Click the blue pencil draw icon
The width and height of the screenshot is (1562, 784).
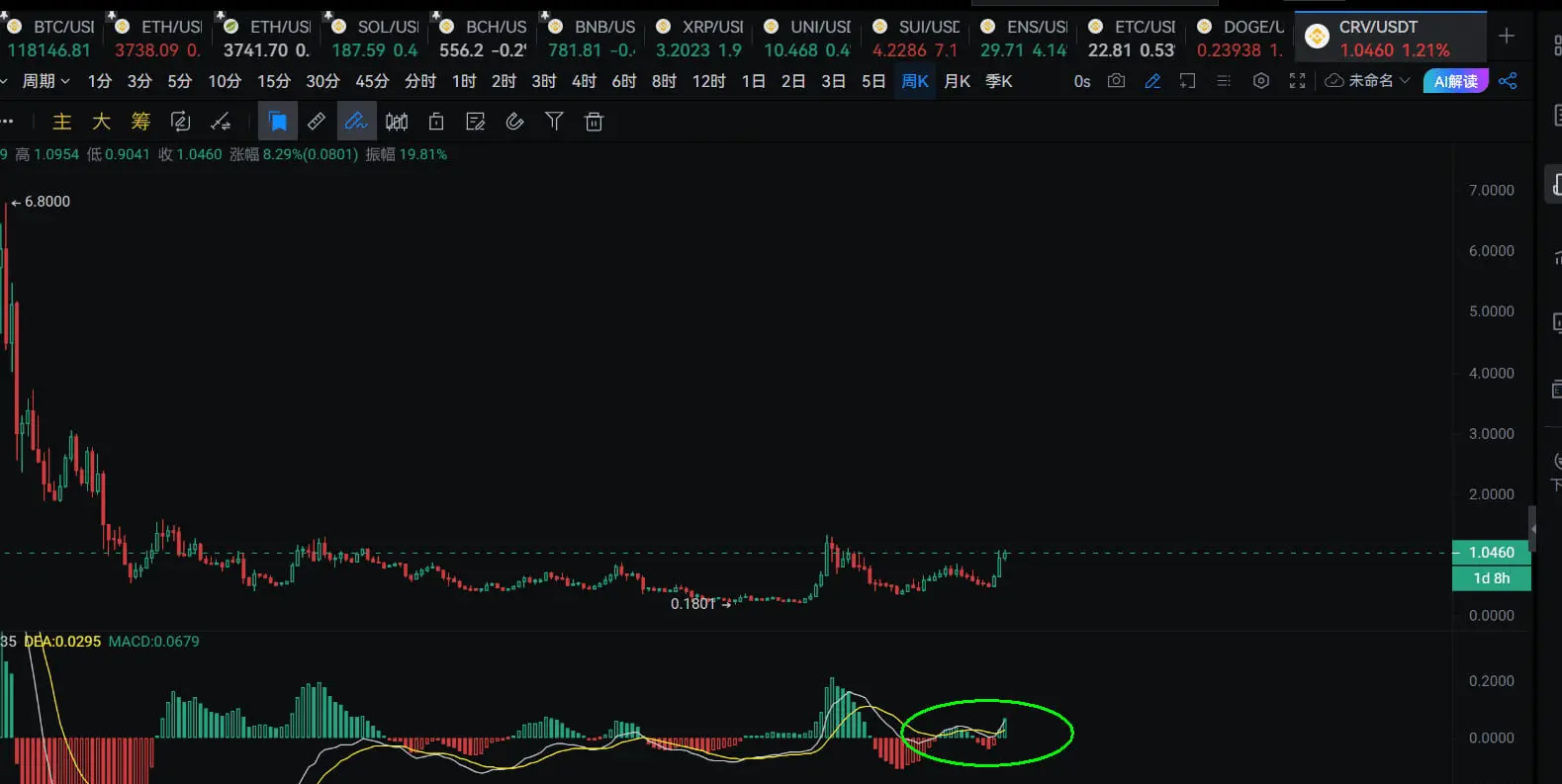pos(1152,81)
